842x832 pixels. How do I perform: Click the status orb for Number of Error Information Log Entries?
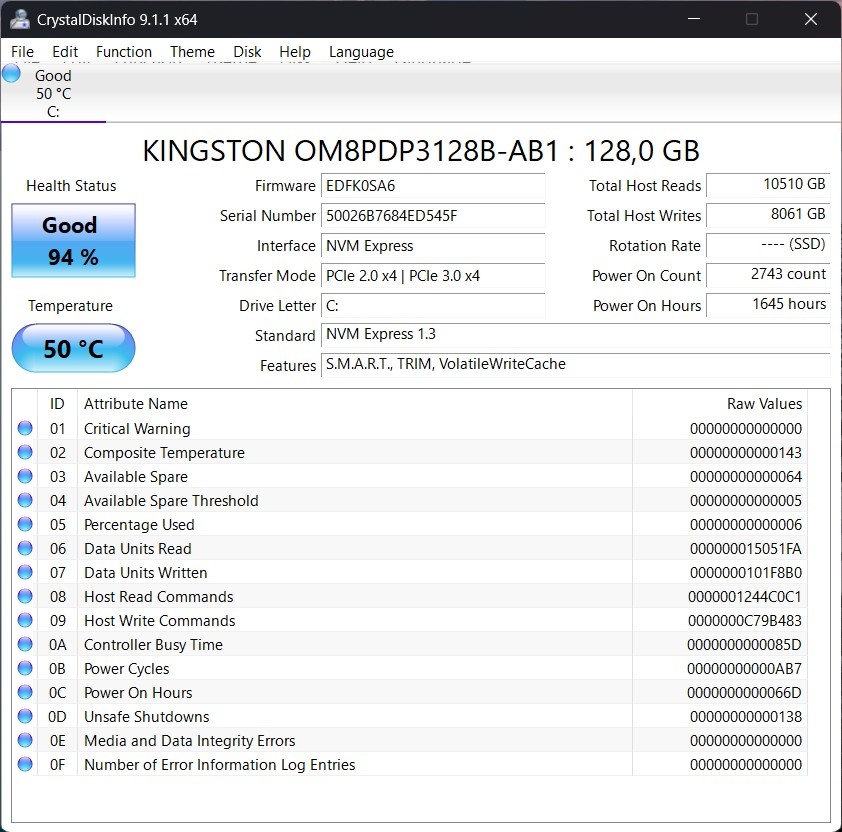point(25,764)
